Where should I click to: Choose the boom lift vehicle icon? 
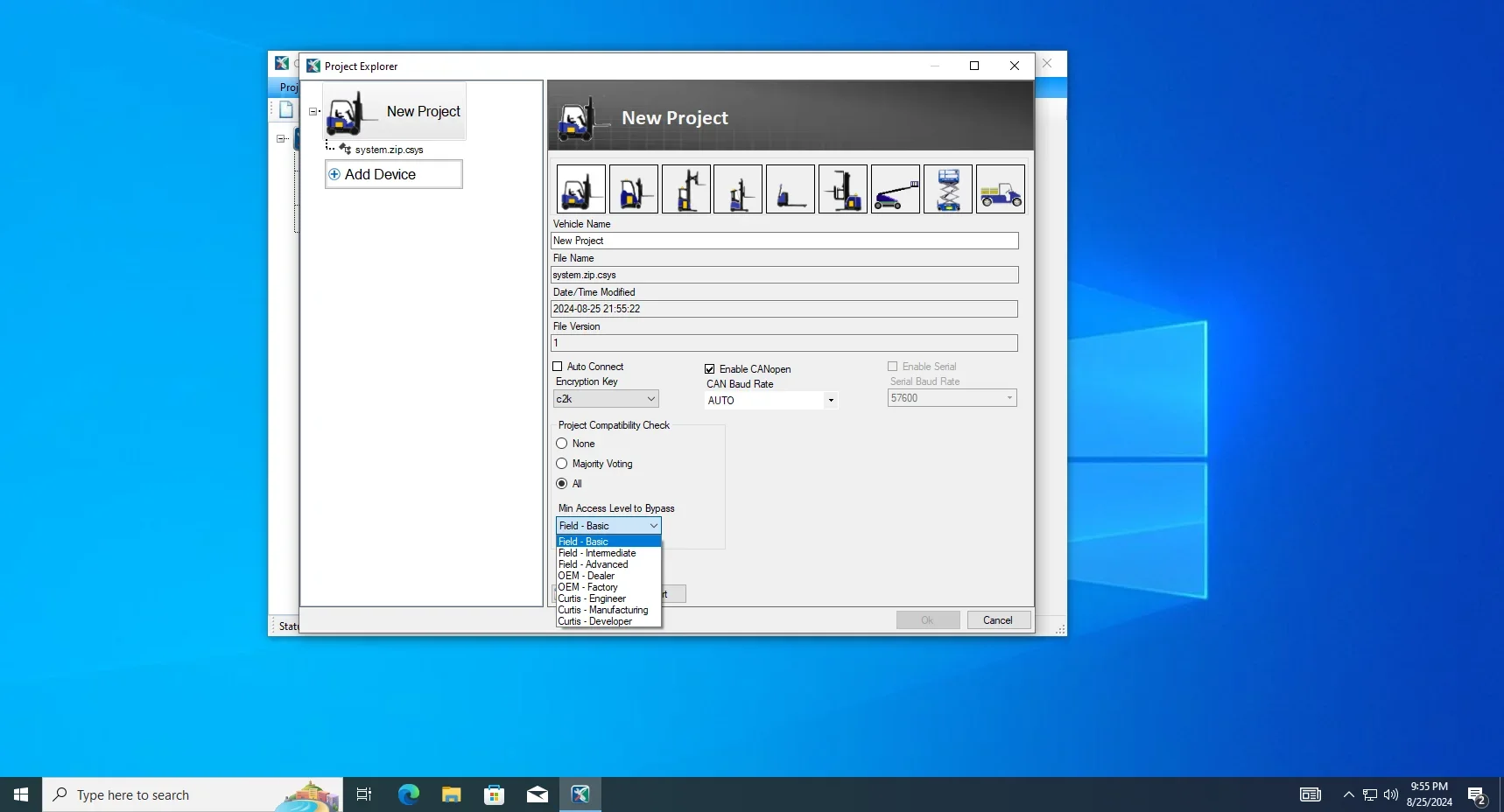895,189
